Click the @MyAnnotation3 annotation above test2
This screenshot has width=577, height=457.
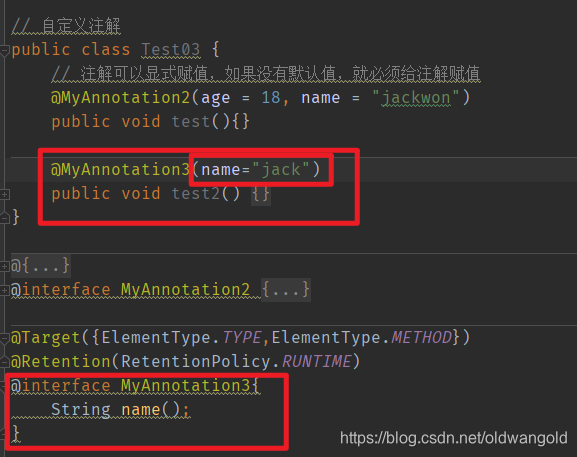[120, 170]
